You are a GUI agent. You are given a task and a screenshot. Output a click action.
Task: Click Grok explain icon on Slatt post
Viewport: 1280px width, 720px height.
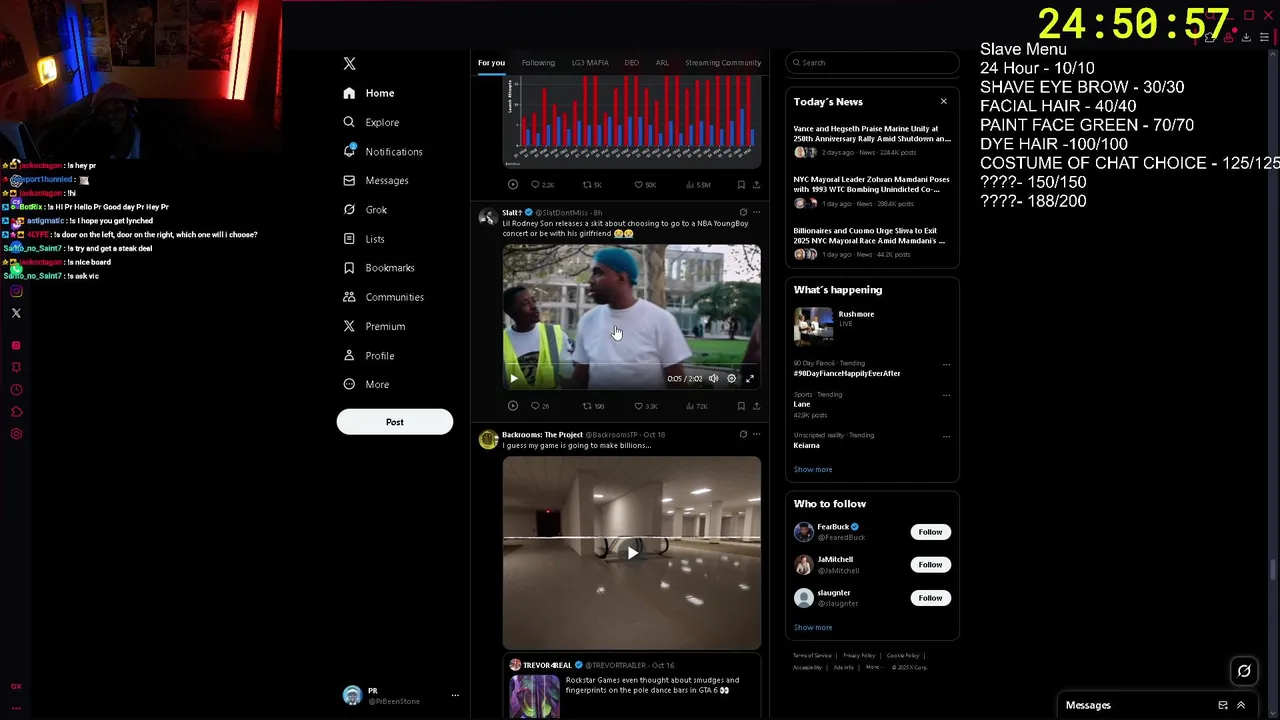(x=743, y=212)
